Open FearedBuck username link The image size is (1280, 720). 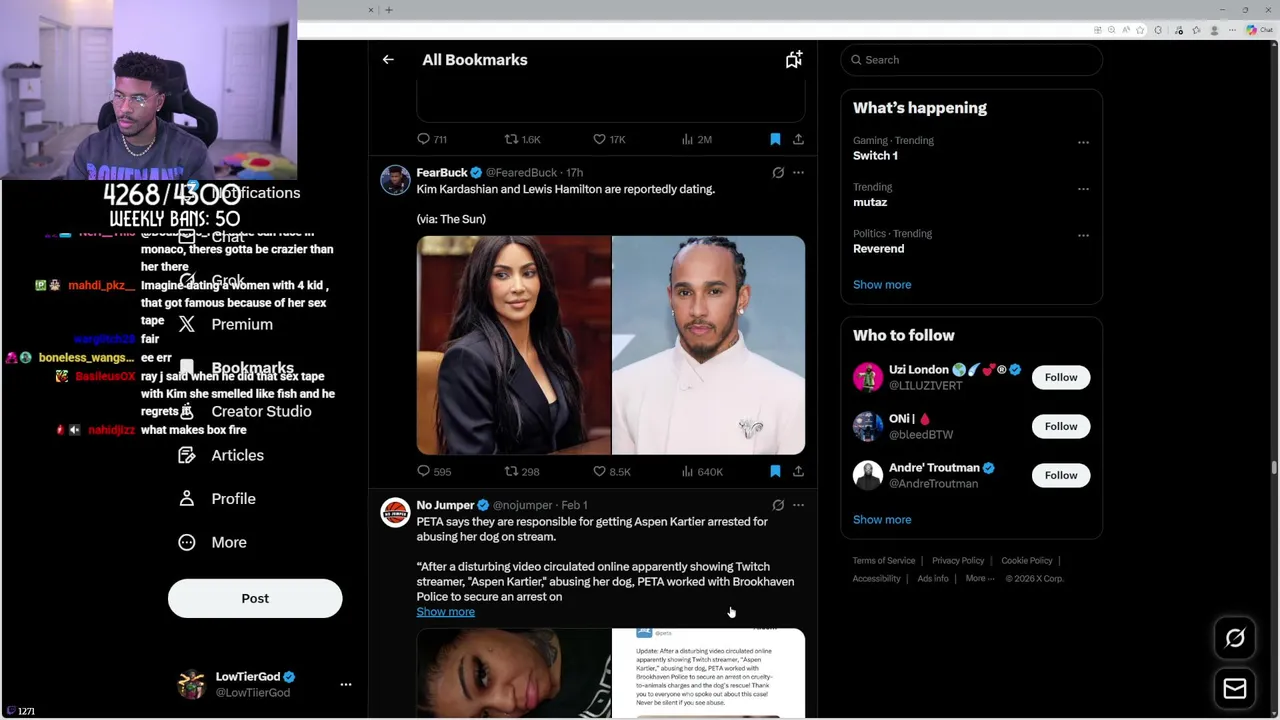point(521,173)
